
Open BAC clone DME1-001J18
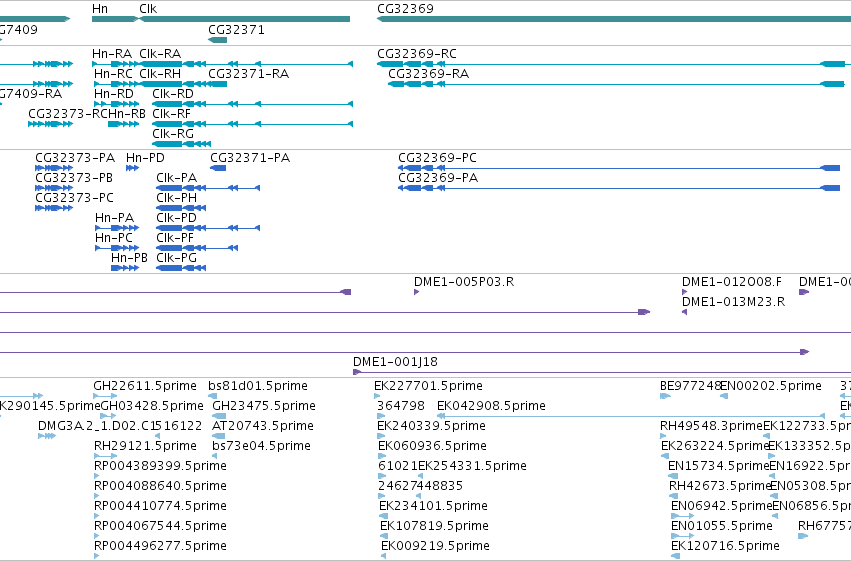(x=396, y=362)
